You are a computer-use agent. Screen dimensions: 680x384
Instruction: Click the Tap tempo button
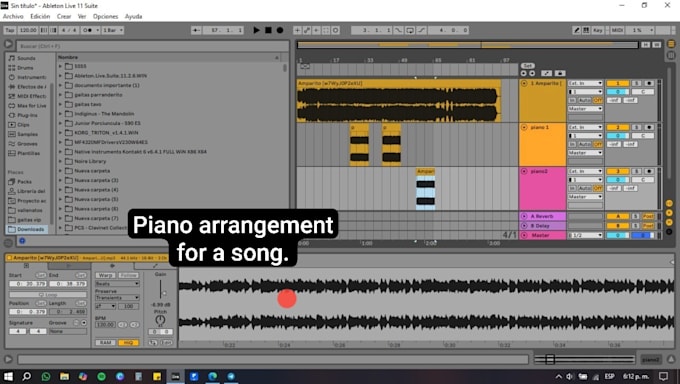tap(10, 30)
